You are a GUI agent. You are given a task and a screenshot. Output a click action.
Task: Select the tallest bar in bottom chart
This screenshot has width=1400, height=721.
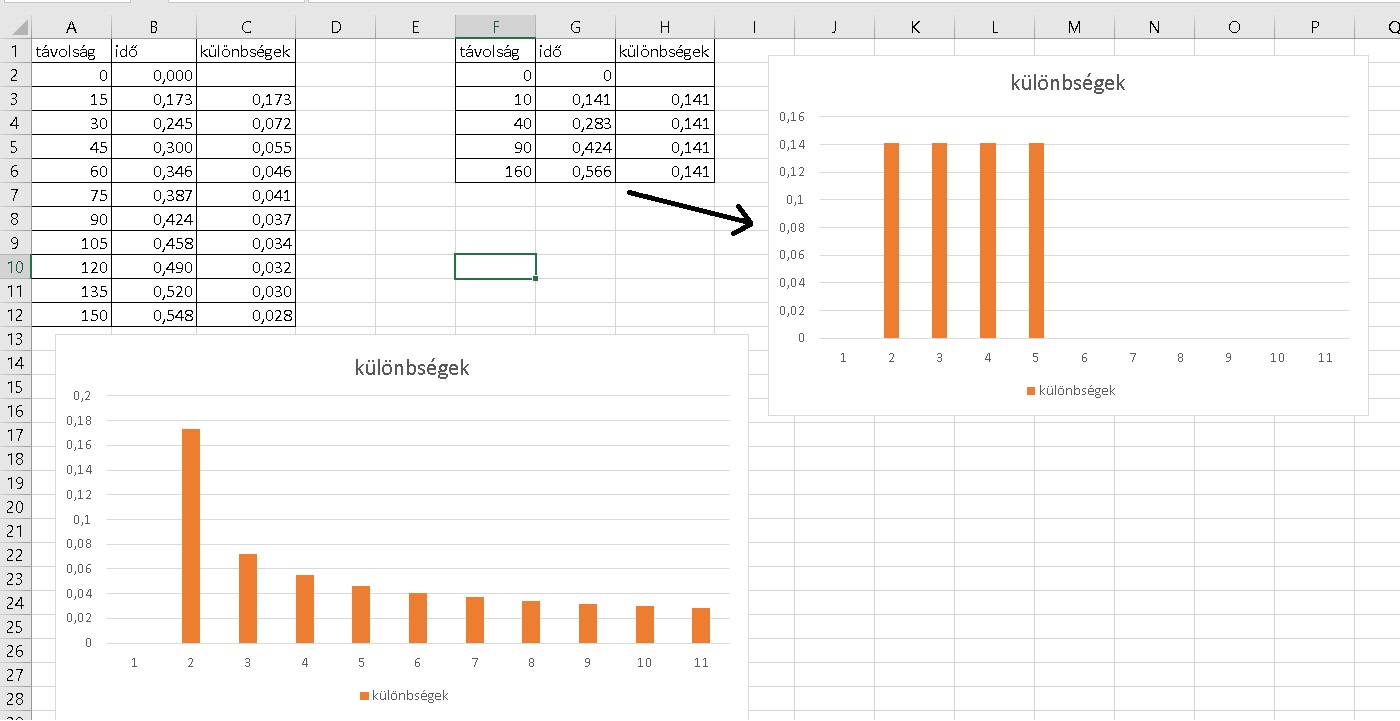[190, 536]
